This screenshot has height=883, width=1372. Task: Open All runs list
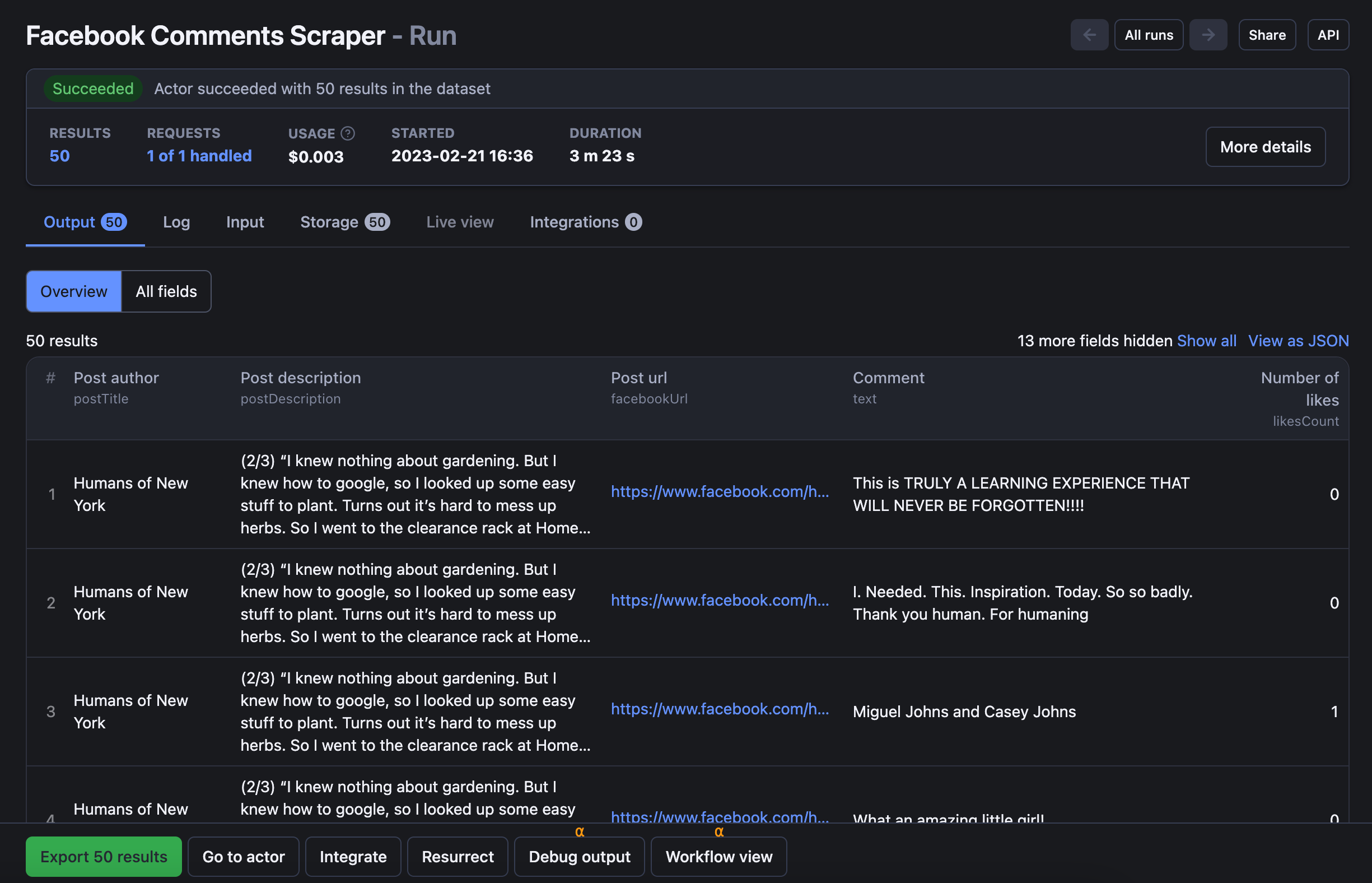point(1149,35)
